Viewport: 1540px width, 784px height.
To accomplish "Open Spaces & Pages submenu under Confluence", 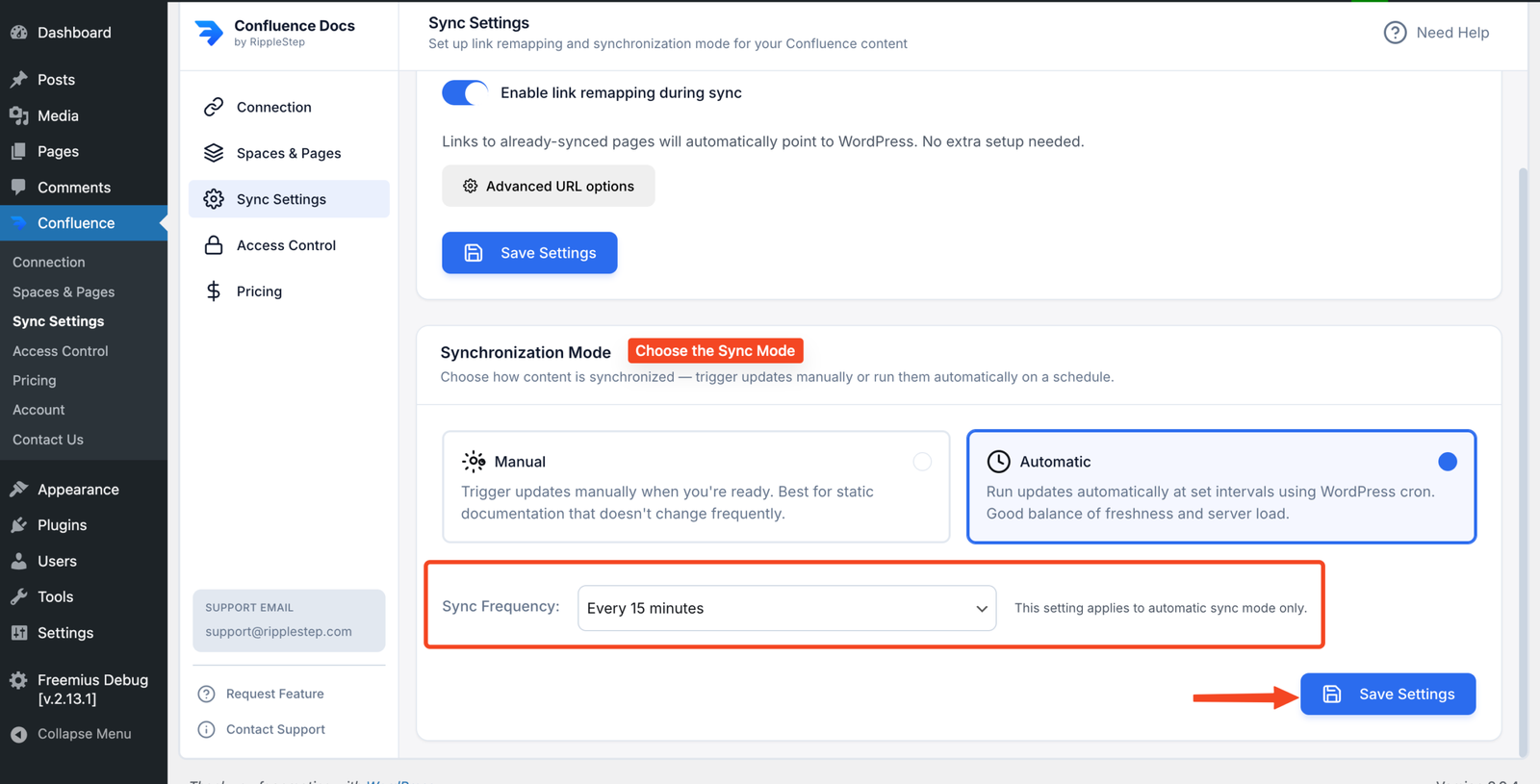I will 64,291.
